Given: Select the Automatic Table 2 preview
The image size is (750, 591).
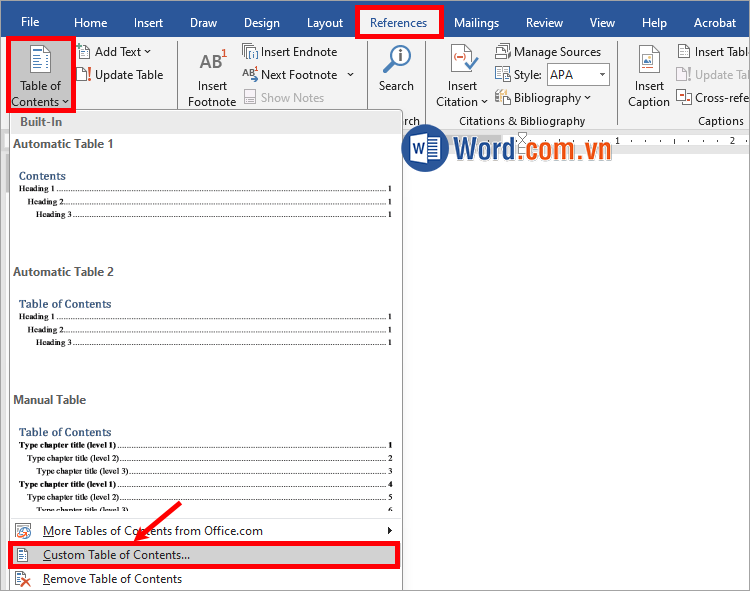Looking at the screenshot, I should point(205,326).
